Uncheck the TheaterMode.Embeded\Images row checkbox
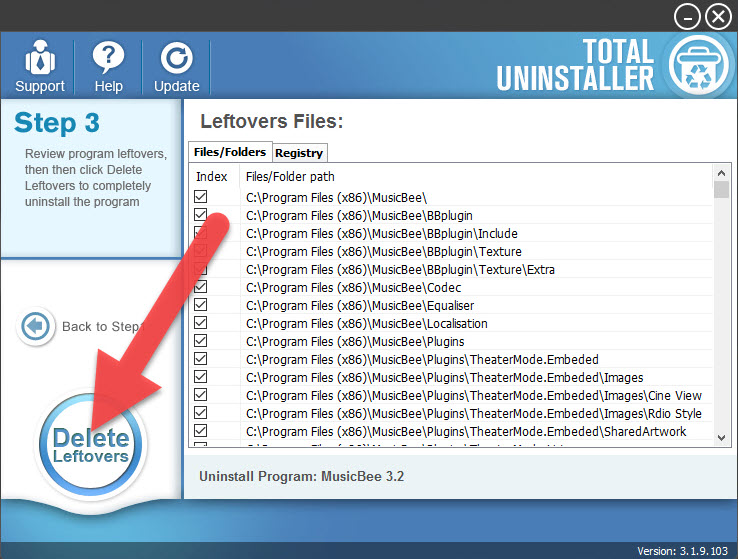Viewport: 738px width, 559px height. point(201,376)
